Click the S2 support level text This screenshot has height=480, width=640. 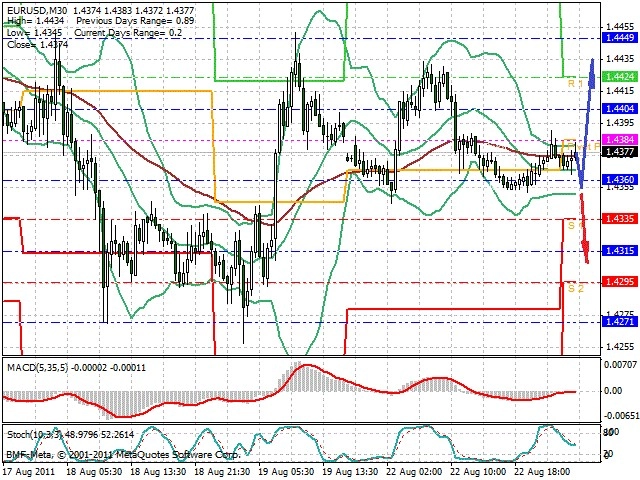coord(576,289)
